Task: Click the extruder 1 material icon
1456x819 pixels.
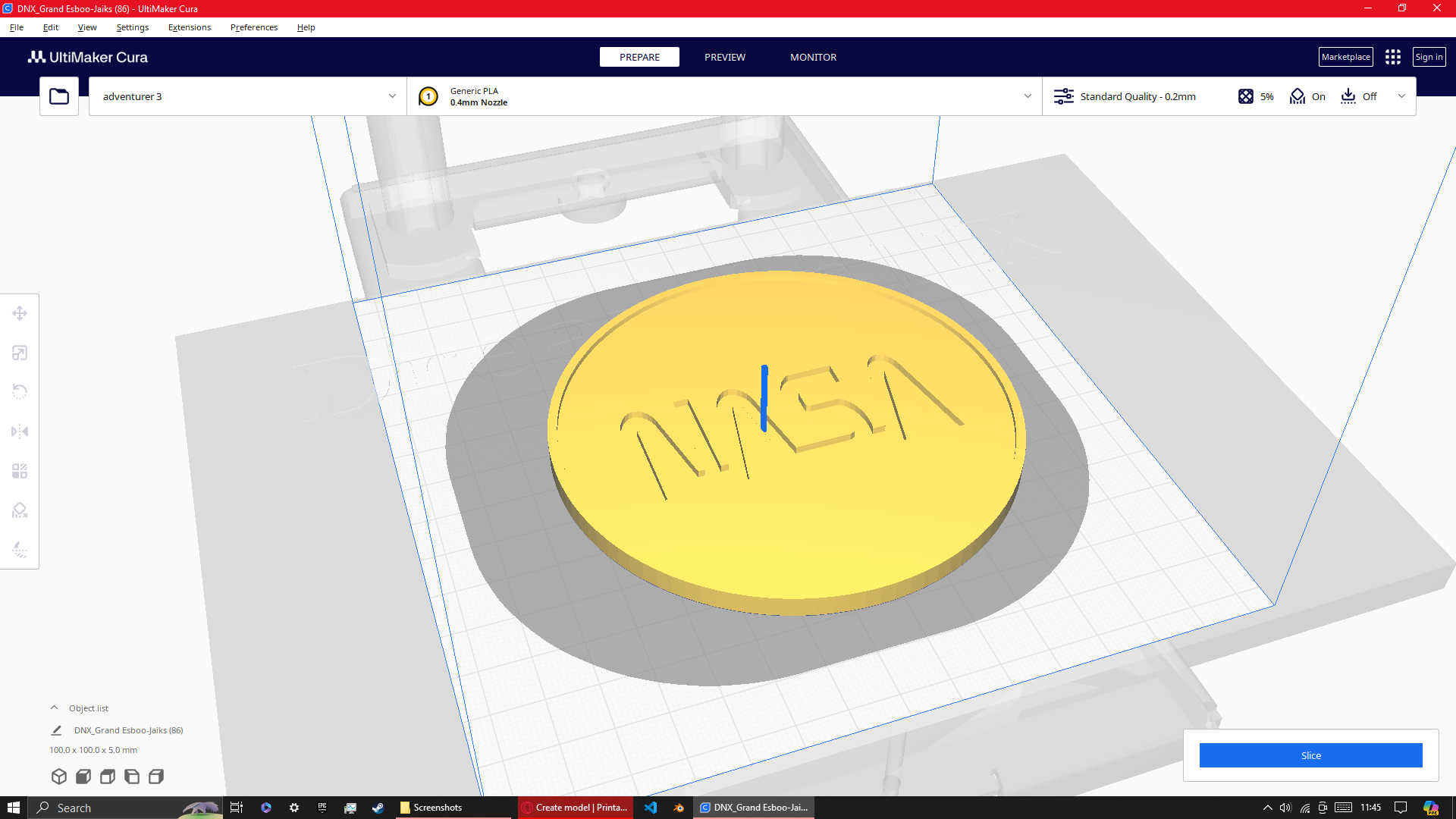Action: coord(428,96)
